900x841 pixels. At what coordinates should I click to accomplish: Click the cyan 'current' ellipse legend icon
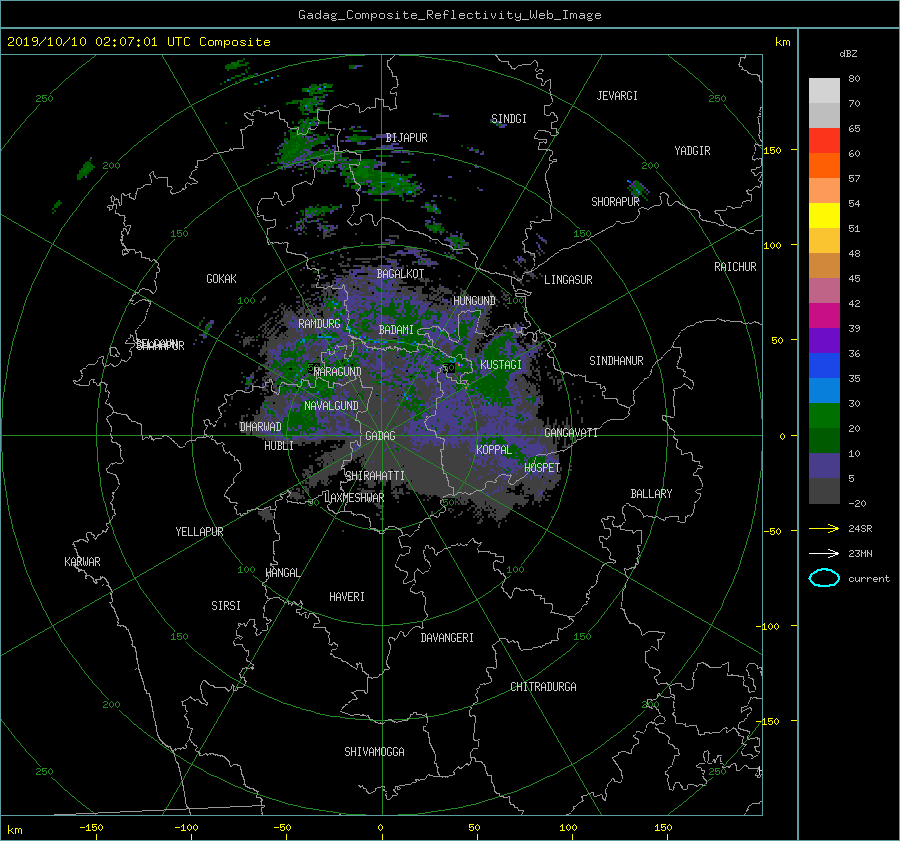point(824,578)
